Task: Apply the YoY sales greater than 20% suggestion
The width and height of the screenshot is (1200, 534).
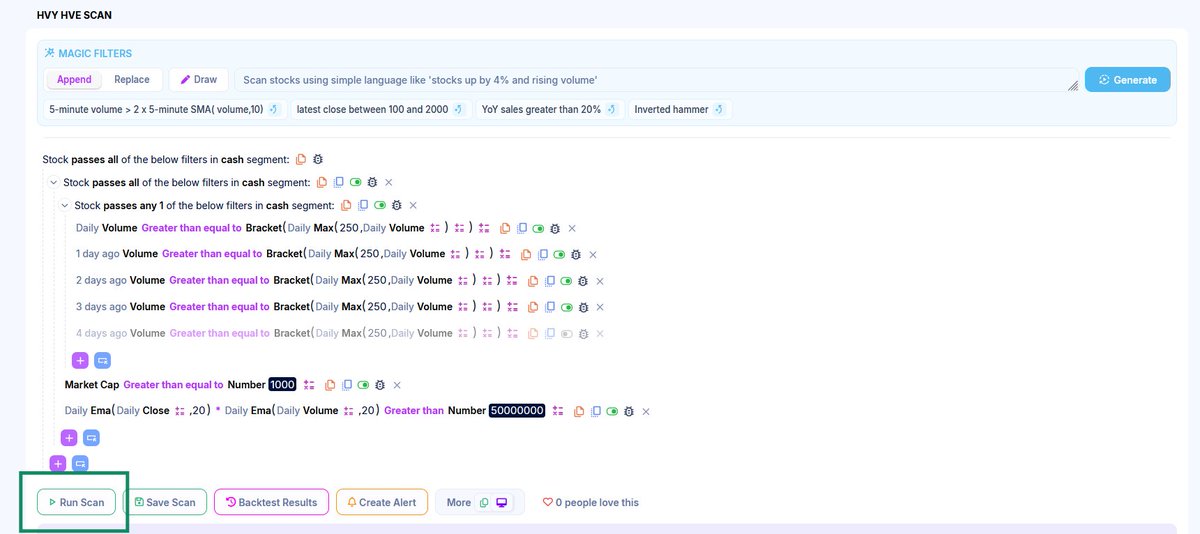Action: click(x=548, y=109)
